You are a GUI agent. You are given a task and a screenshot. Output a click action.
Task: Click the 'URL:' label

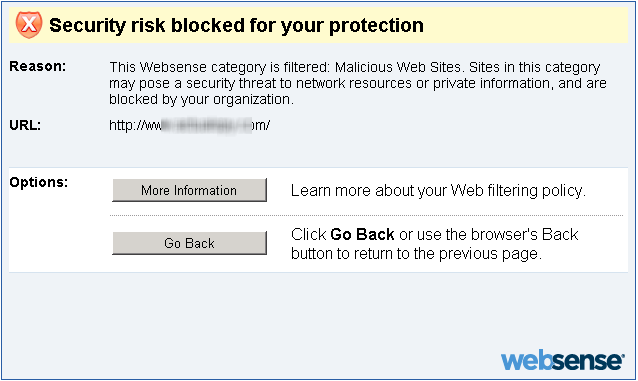(x=25, y=125)
